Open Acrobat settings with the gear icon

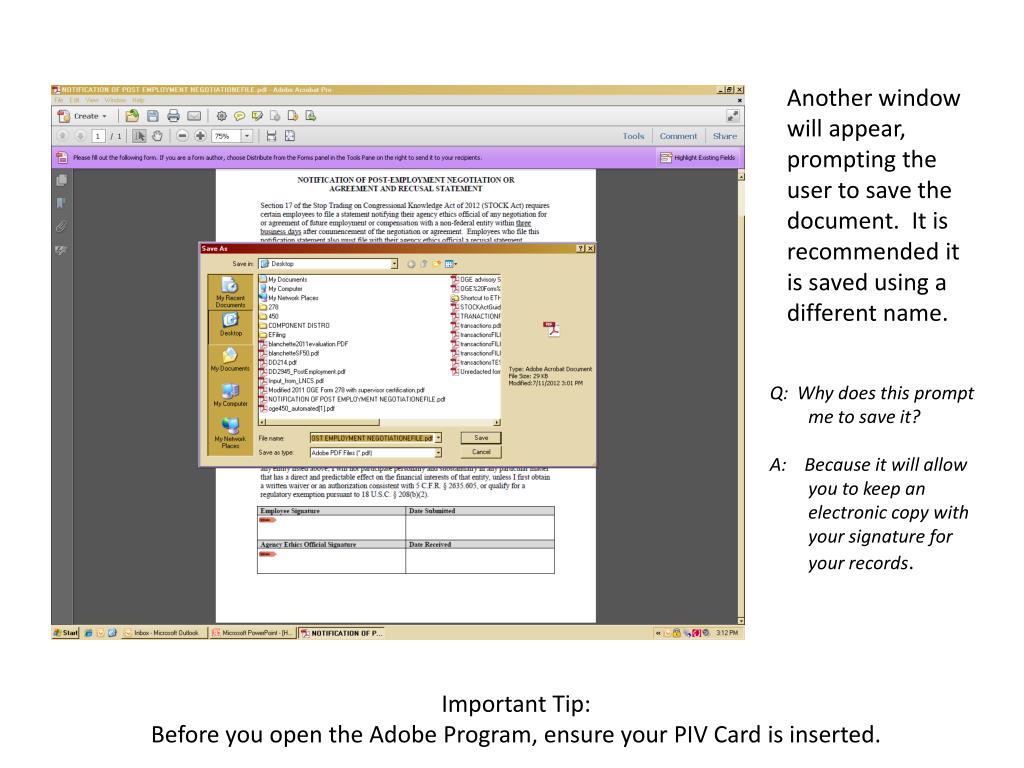click(x=222, y=116)
